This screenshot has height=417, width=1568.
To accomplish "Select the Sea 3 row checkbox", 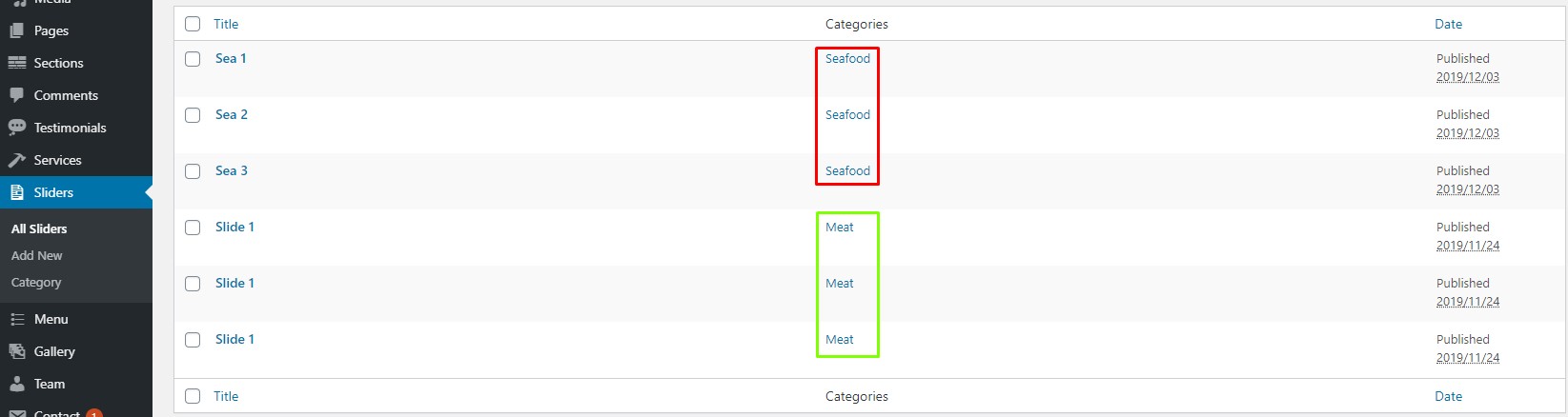I will click(193, 171).
